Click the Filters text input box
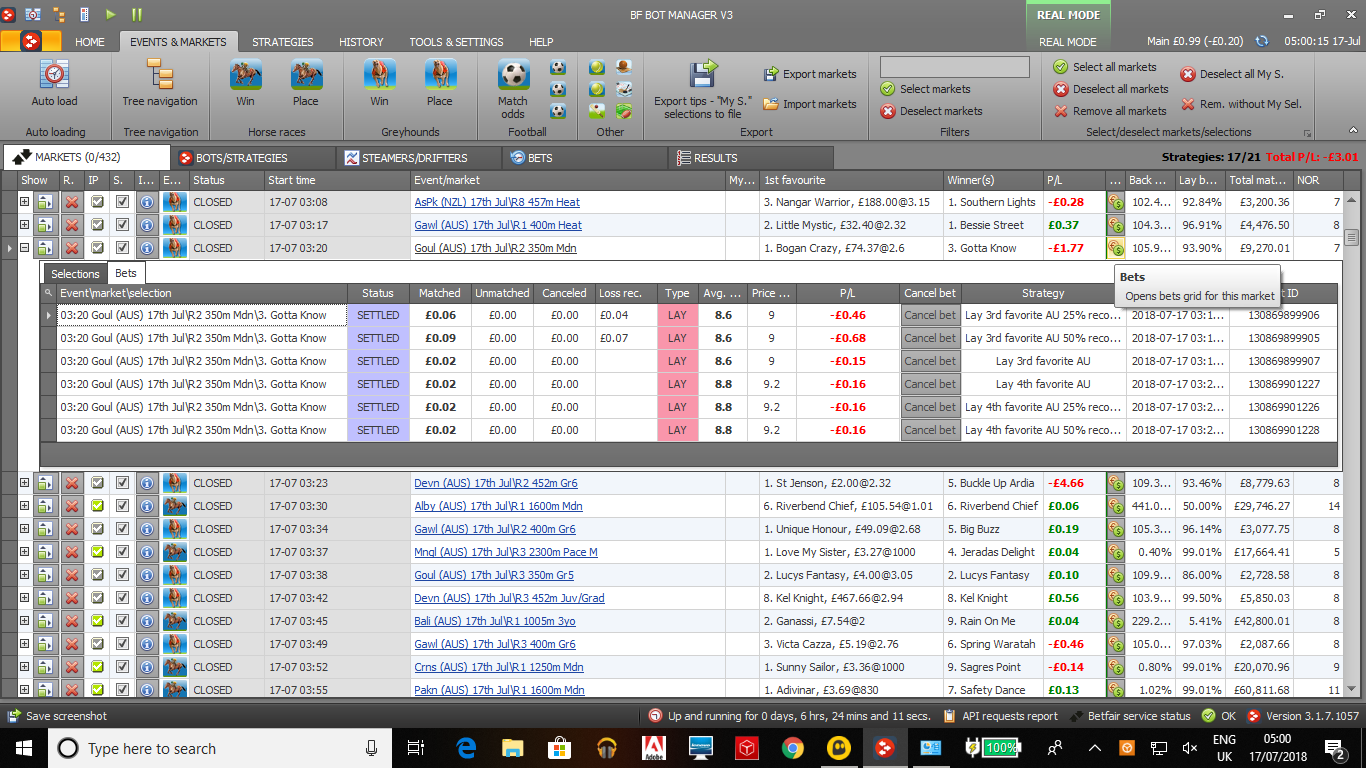 pos(954,67)
